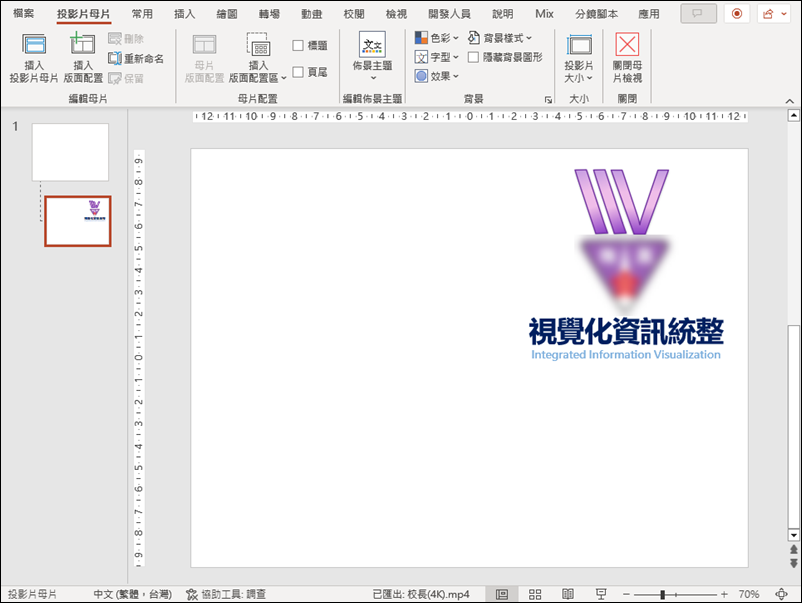
Task: Switch to Reading view icon
Action: click(568, 594)
